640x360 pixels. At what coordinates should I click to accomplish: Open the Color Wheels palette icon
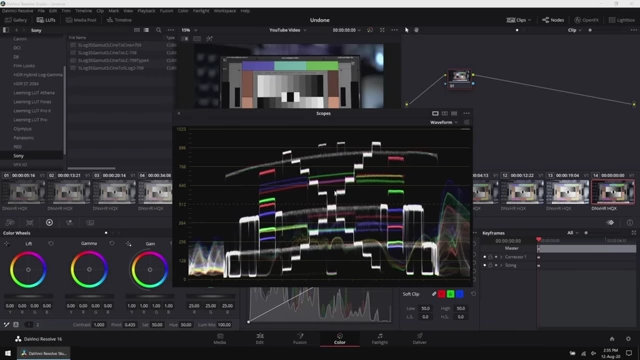click(49, 222)
